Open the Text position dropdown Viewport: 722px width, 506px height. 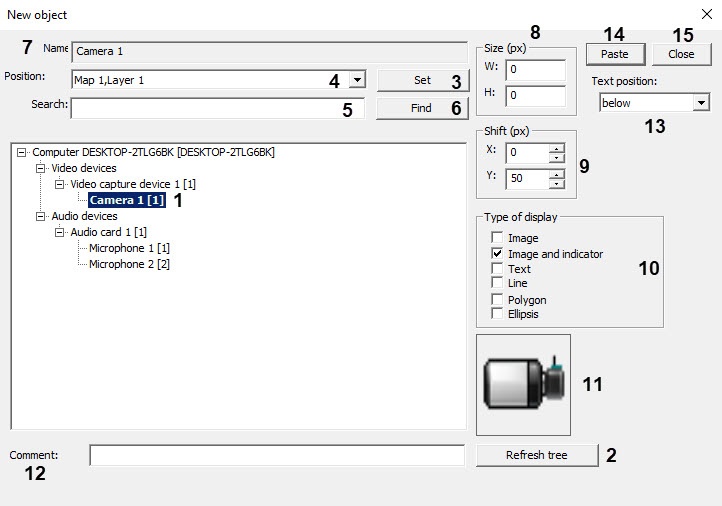[701, 102]
